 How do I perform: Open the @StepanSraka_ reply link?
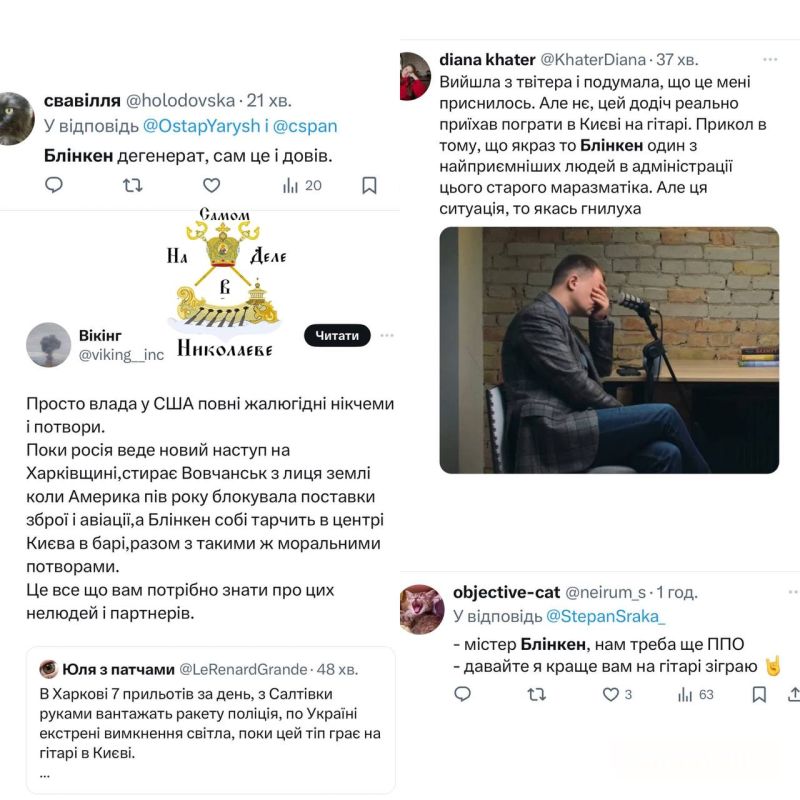click(606, 616)
